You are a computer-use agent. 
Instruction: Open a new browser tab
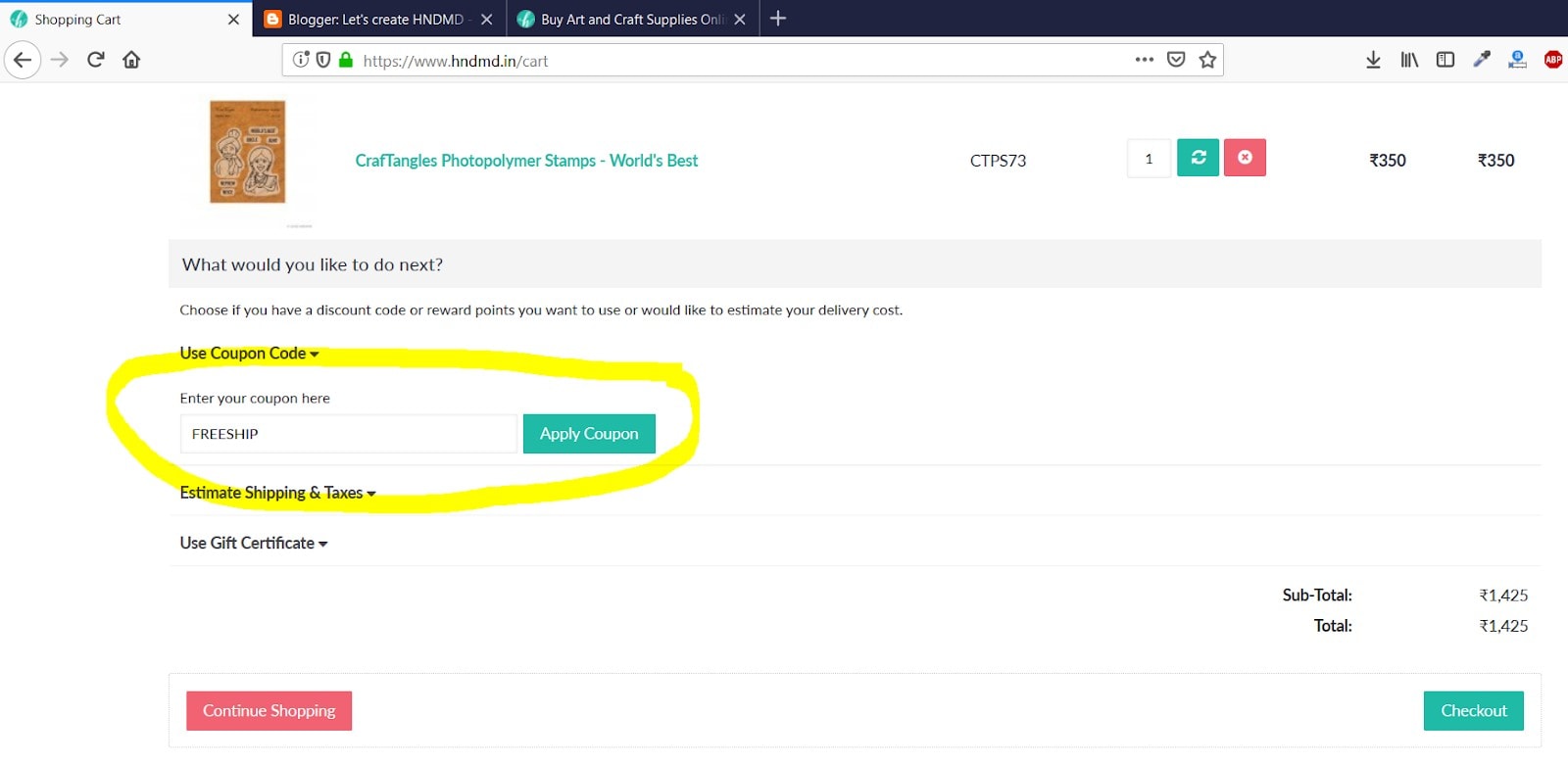(778, 19)
